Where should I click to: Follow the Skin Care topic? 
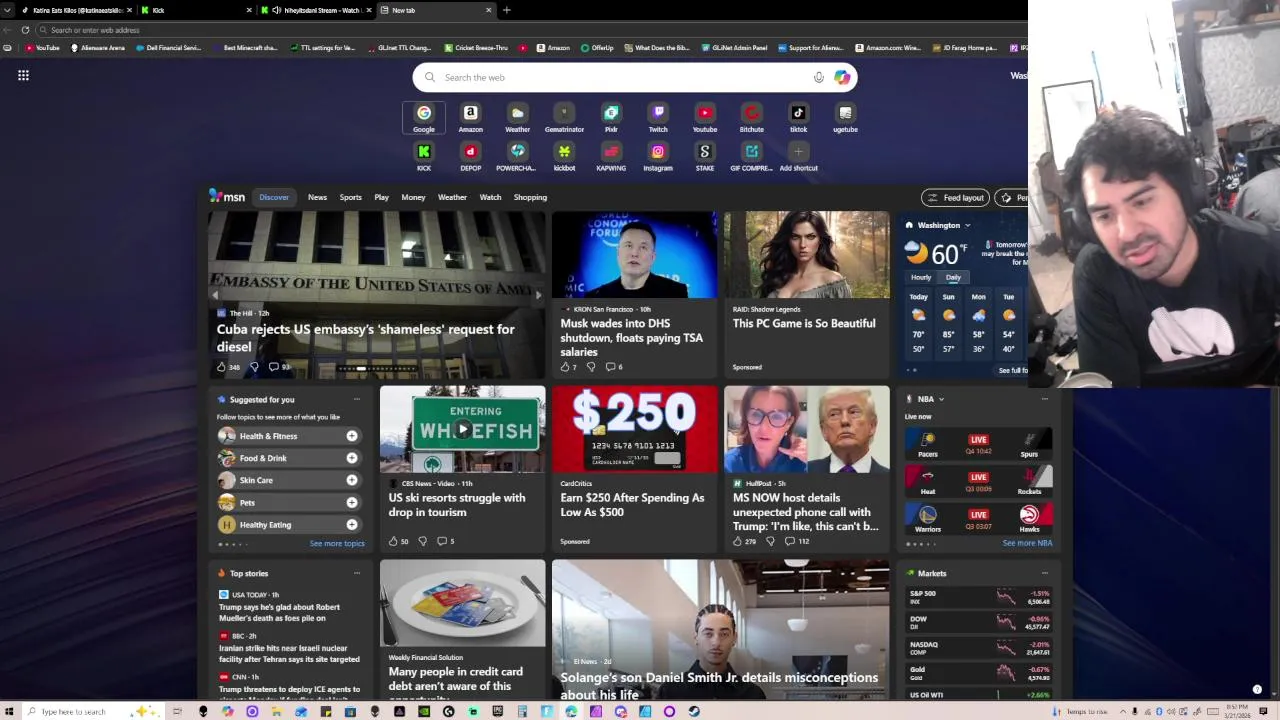(x=352, y=480)
